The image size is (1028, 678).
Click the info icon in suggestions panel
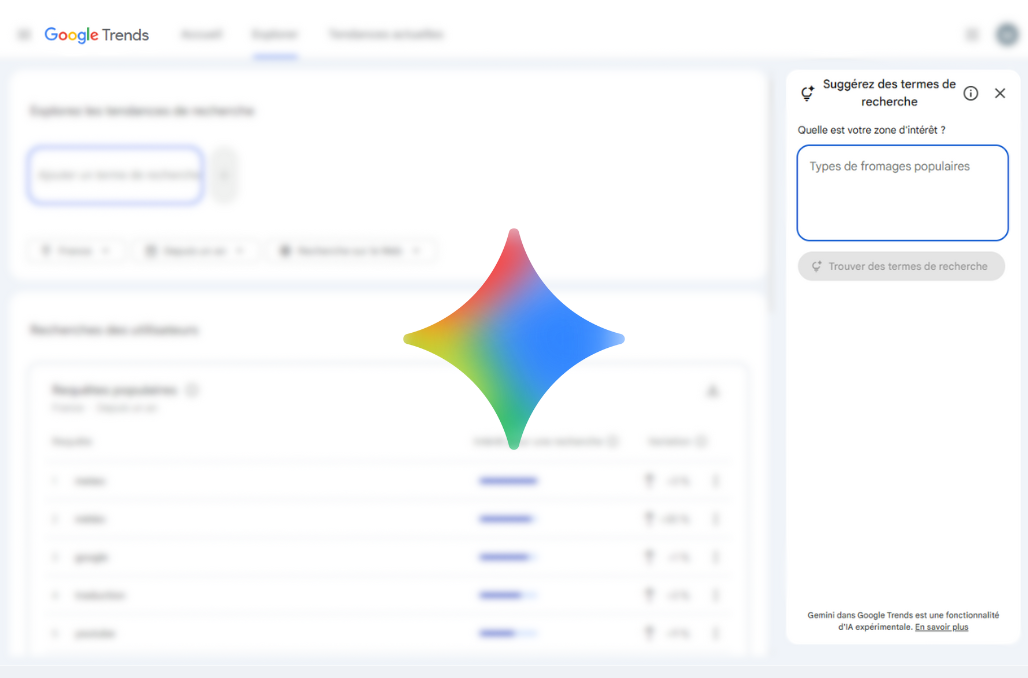click(x=970, y=93)
